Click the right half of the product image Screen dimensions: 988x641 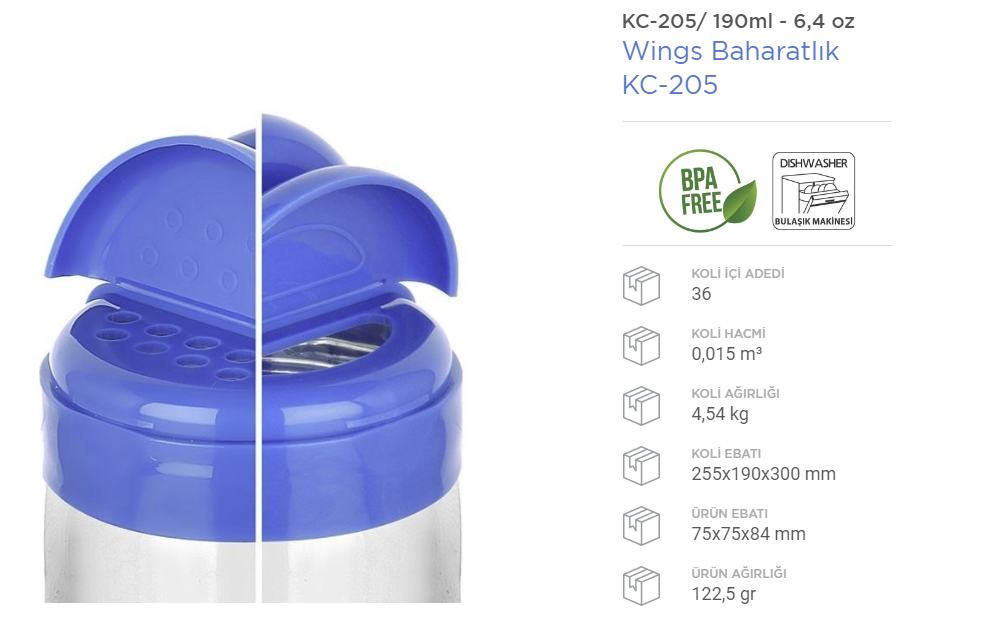362,358
